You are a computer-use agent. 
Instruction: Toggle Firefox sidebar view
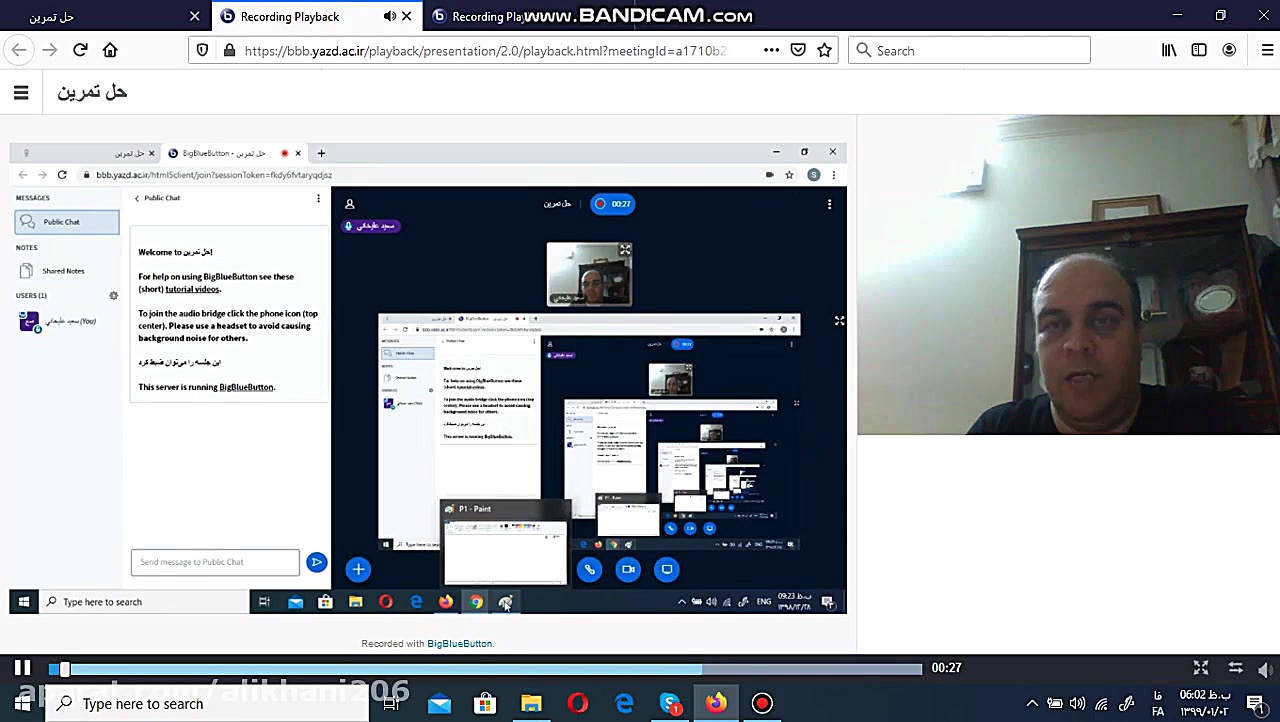point(1199,50)
